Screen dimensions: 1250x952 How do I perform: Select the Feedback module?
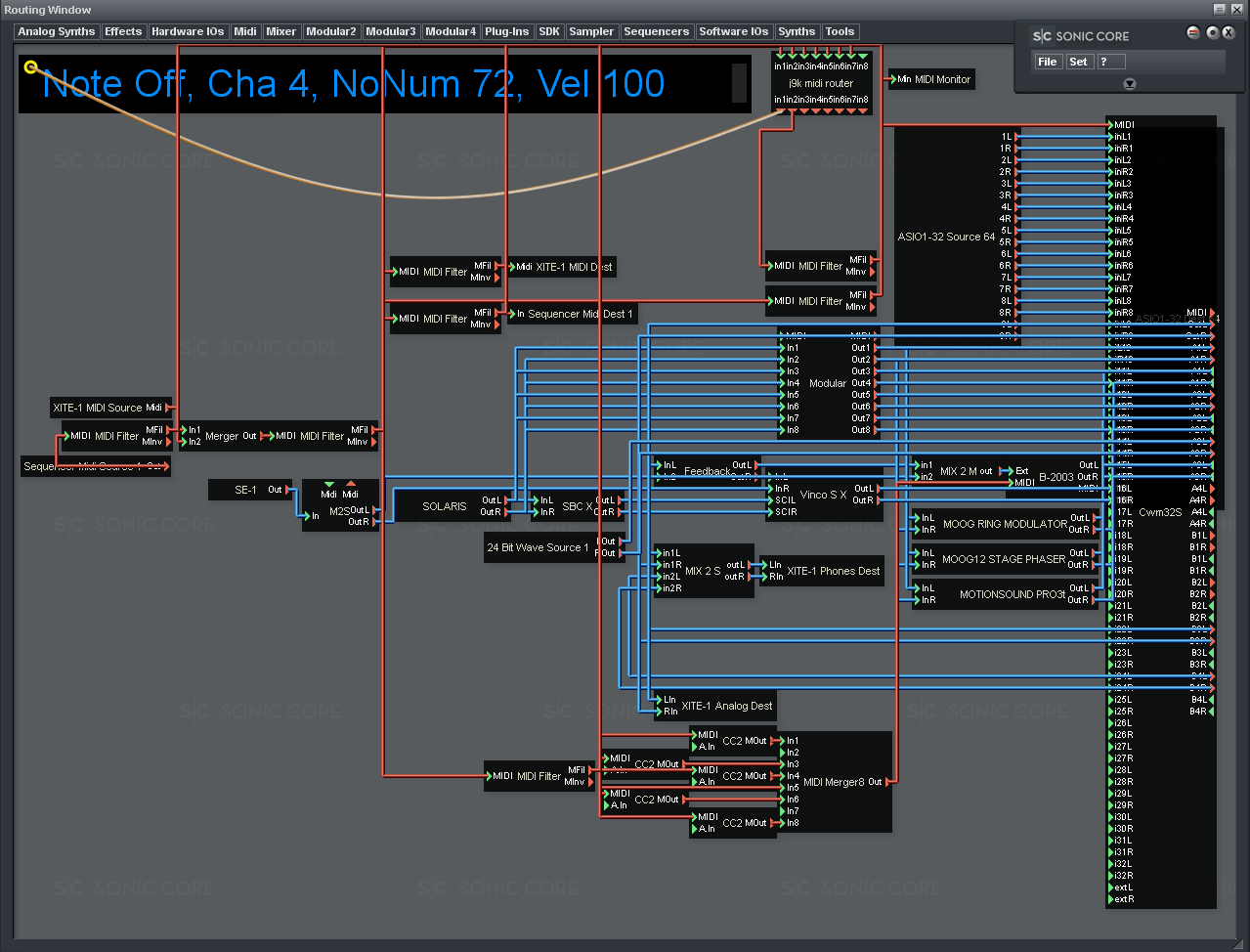(x=709, y=471)
